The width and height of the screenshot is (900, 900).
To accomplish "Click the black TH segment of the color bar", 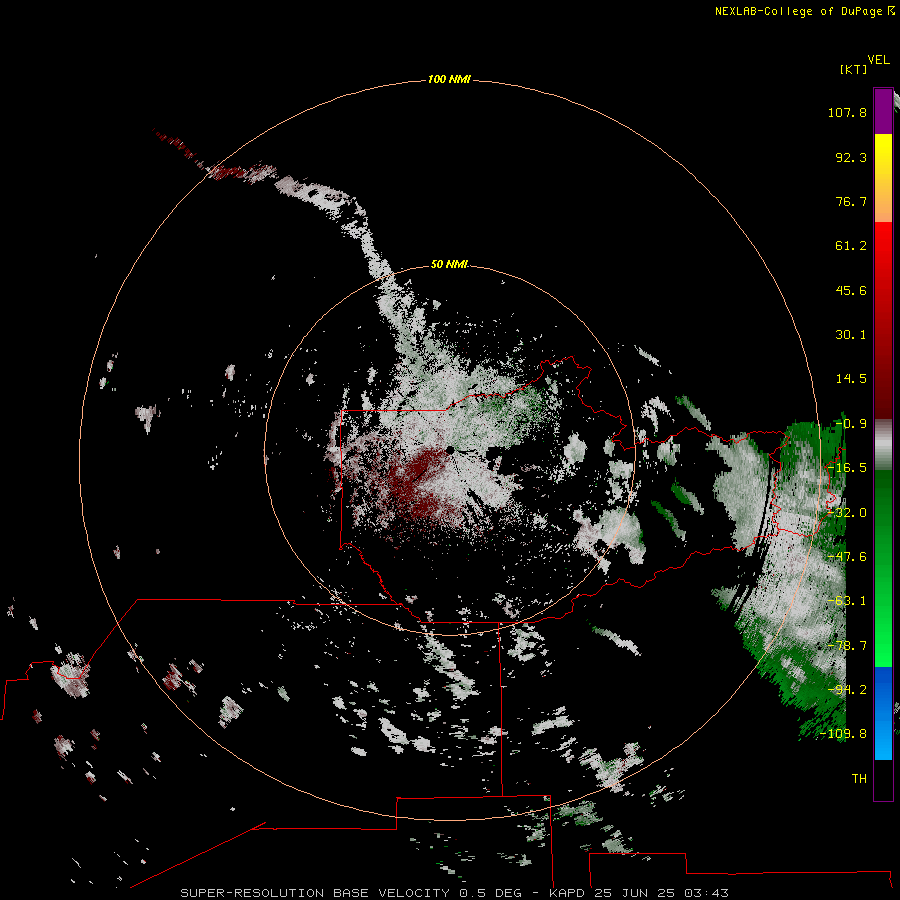I will click(883, 779).
